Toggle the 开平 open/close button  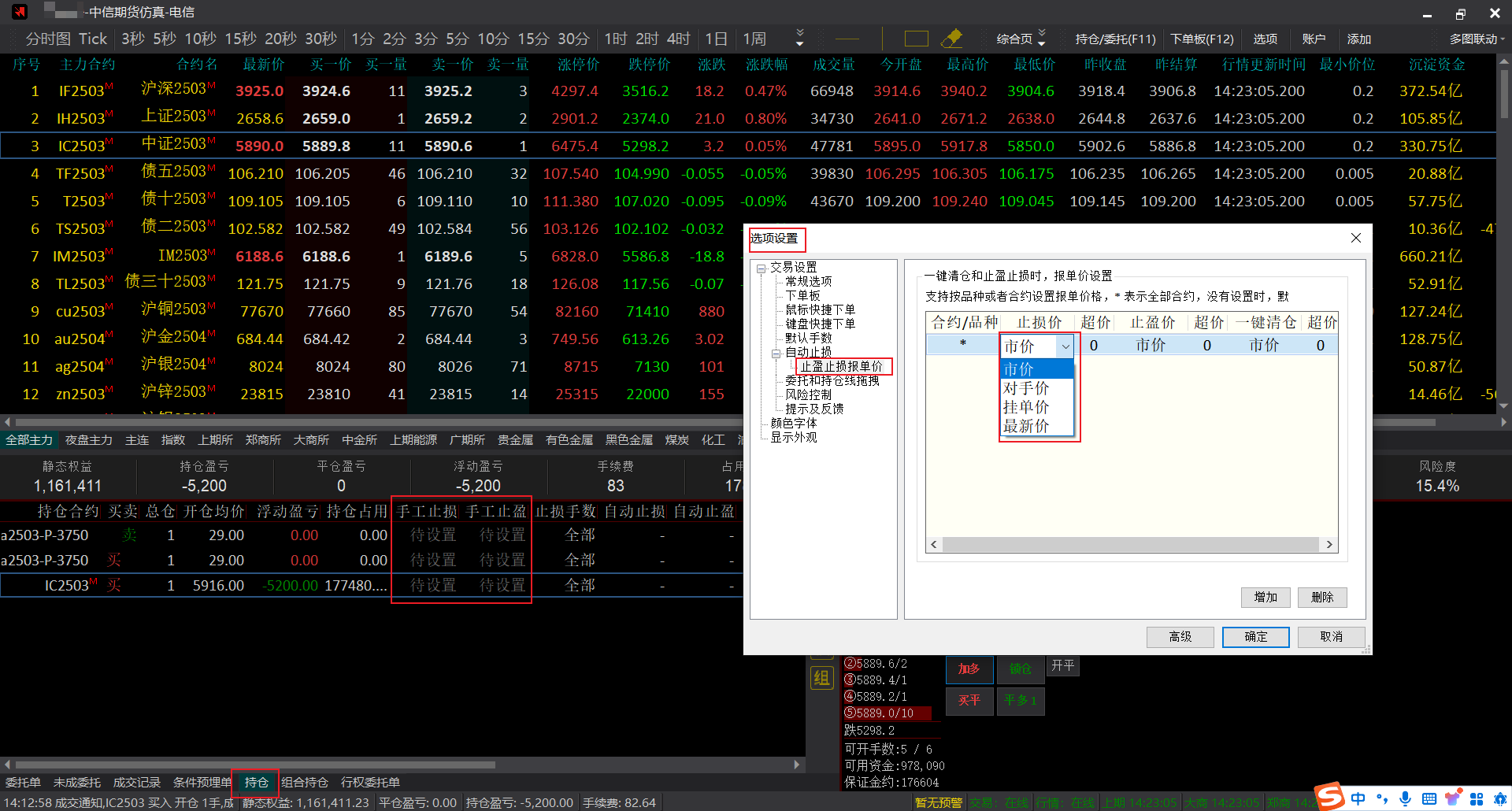point(1062,666)
